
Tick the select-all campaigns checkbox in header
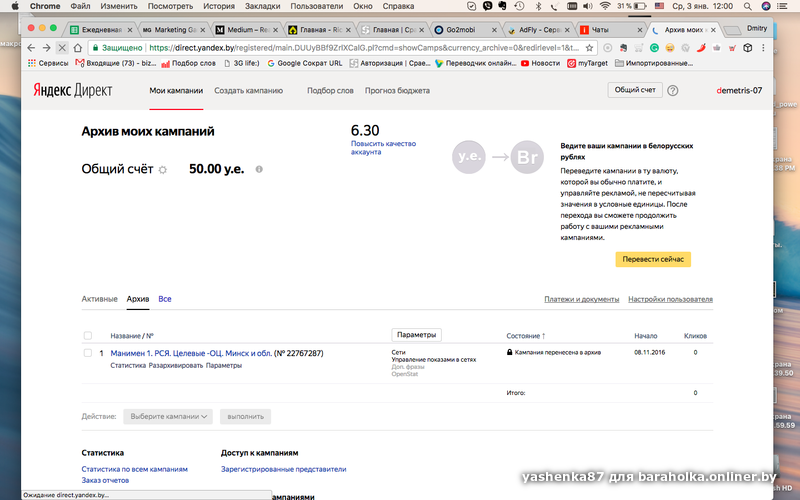[88, 336]
